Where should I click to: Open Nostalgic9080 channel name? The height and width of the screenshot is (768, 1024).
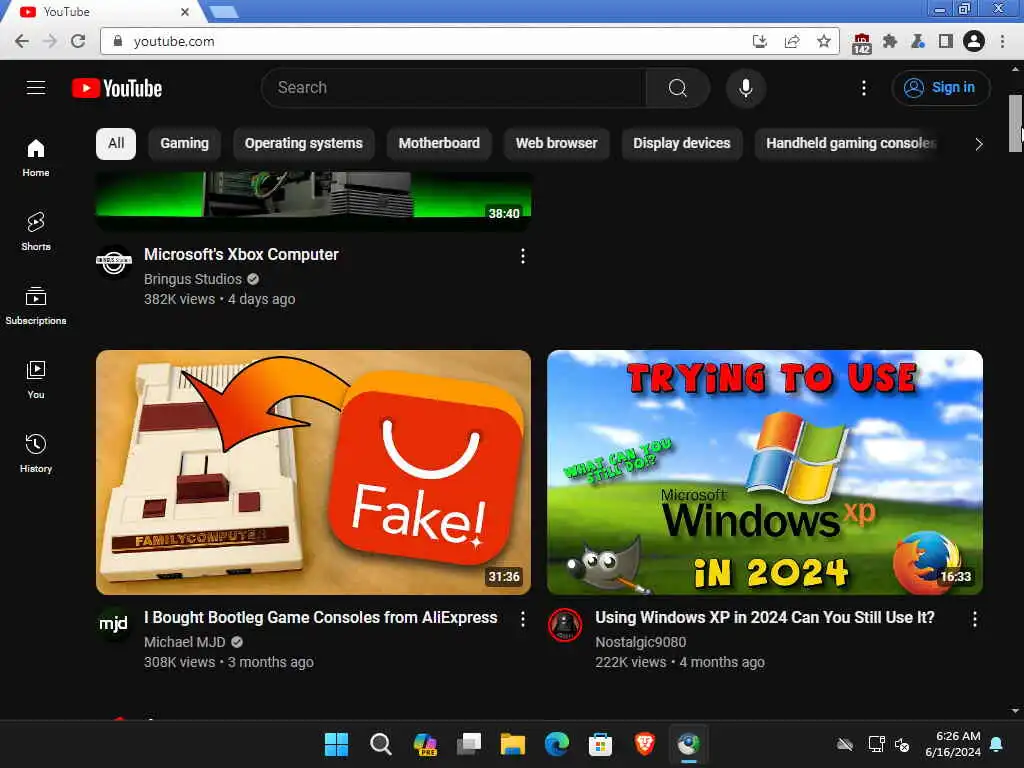pos(641,642)
